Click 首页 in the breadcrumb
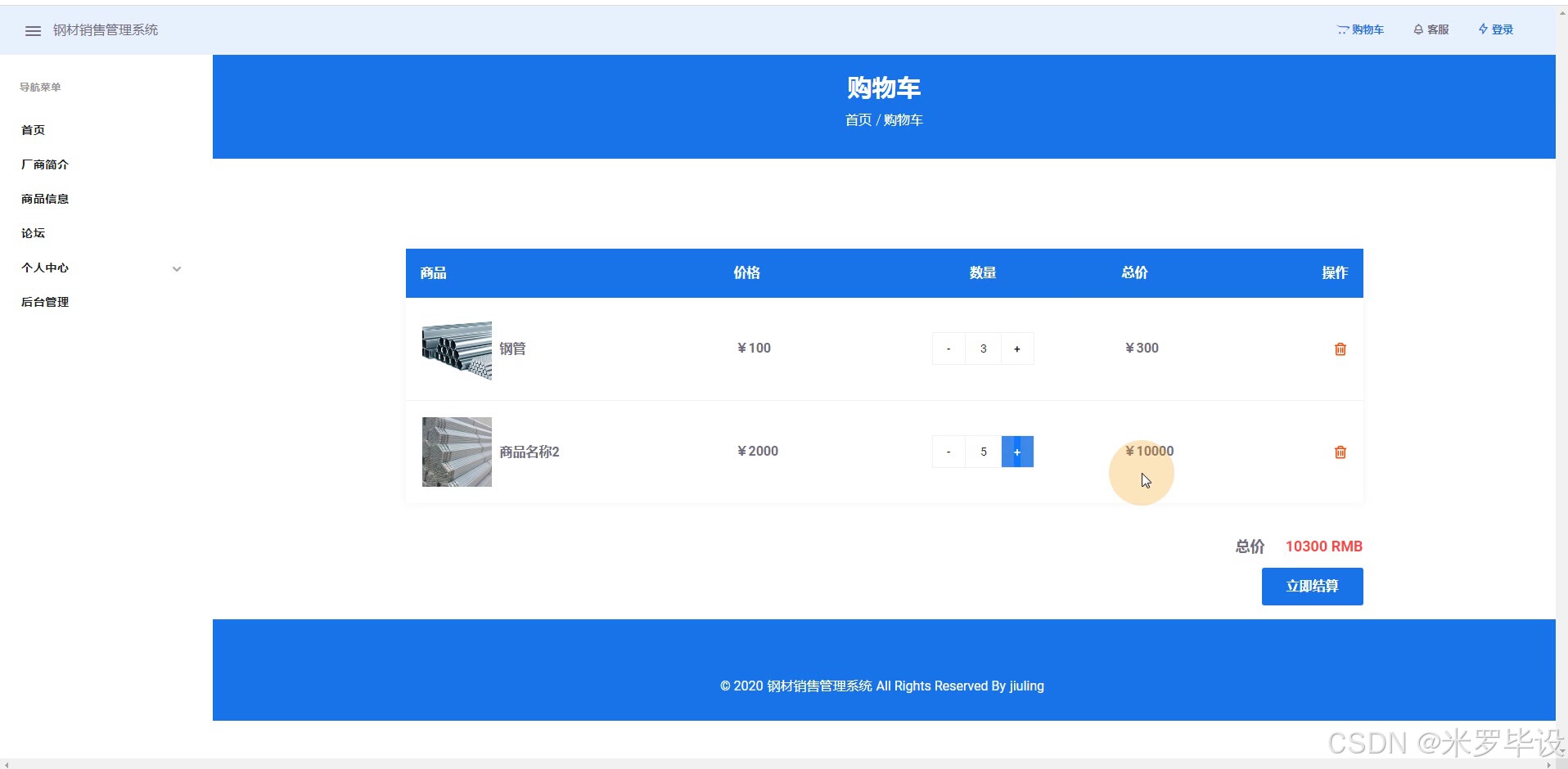 858,119
